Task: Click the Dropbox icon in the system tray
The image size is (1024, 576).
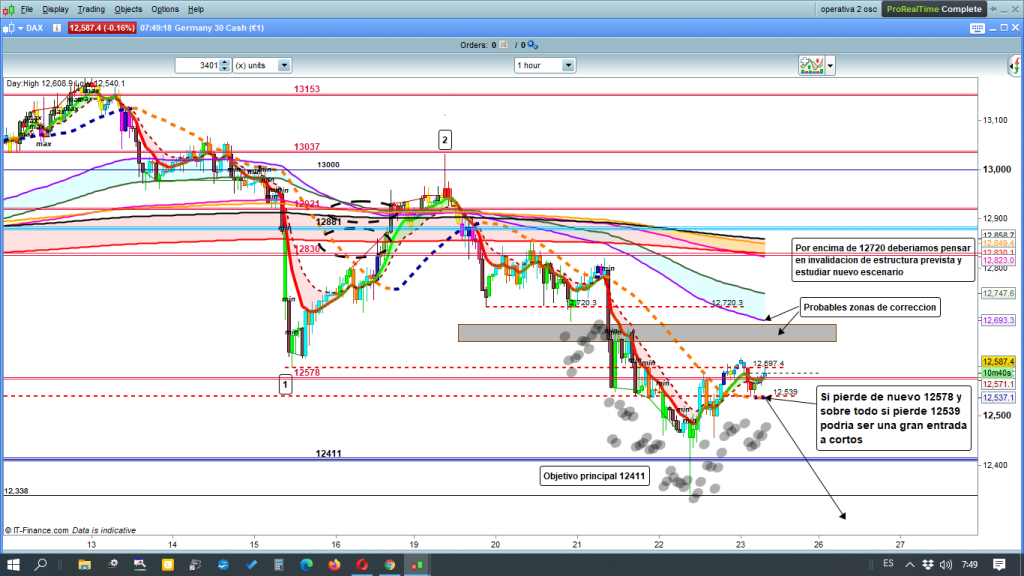Action: 929,564
